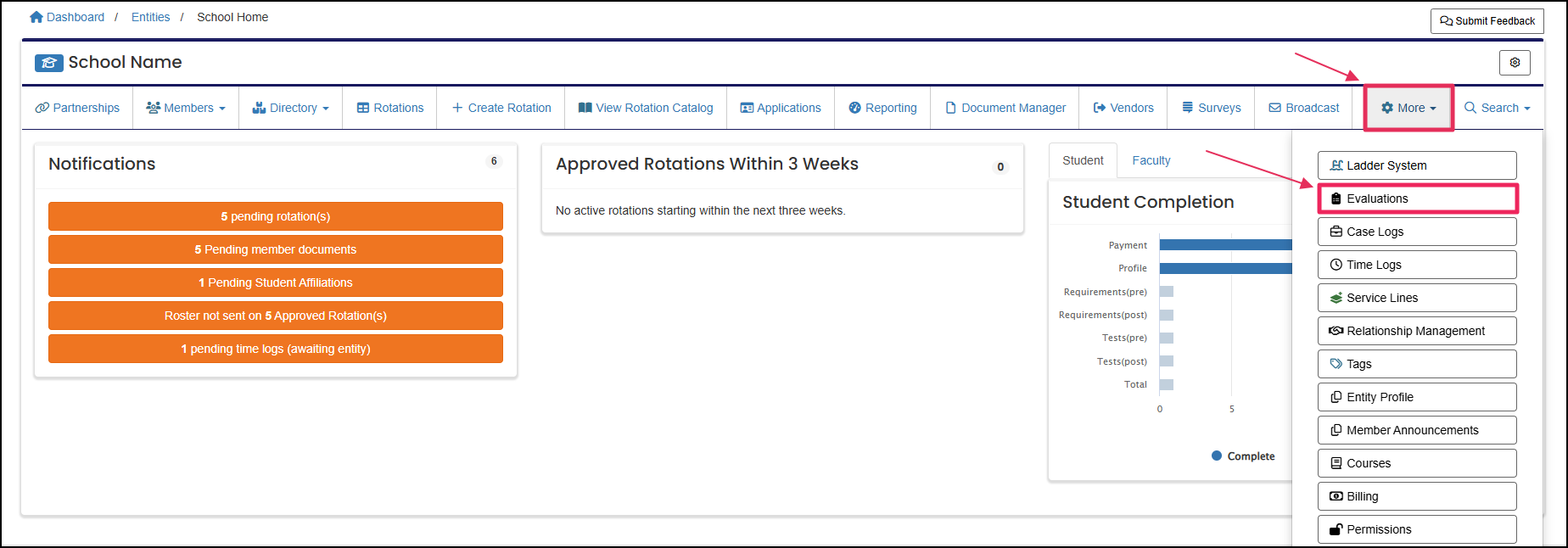
Task: Open Permissions from the More menu
Action: [x=1417, y=529]
